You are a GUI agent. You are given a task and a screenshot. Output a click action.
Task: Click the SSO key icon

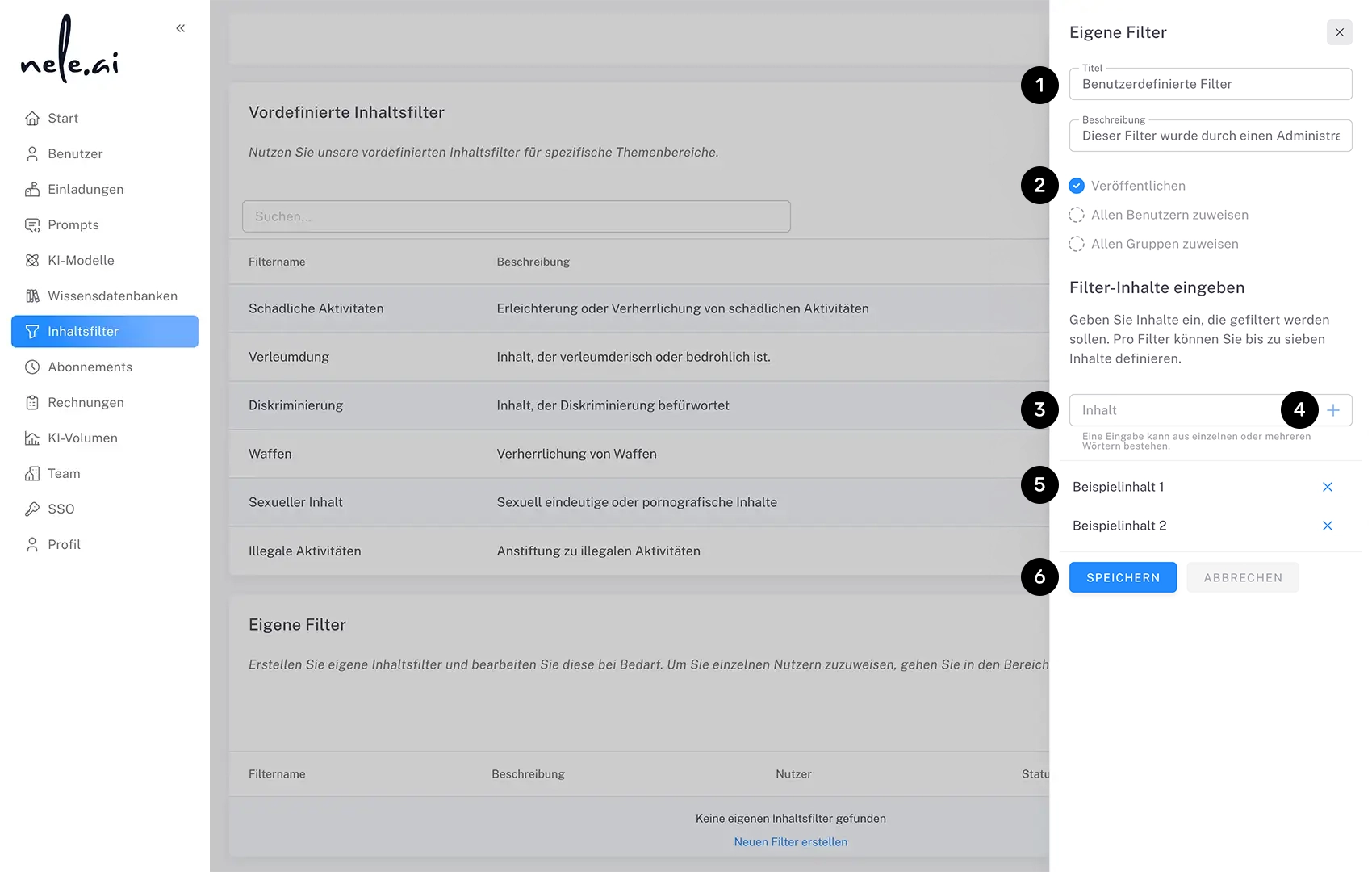[32, 509]
